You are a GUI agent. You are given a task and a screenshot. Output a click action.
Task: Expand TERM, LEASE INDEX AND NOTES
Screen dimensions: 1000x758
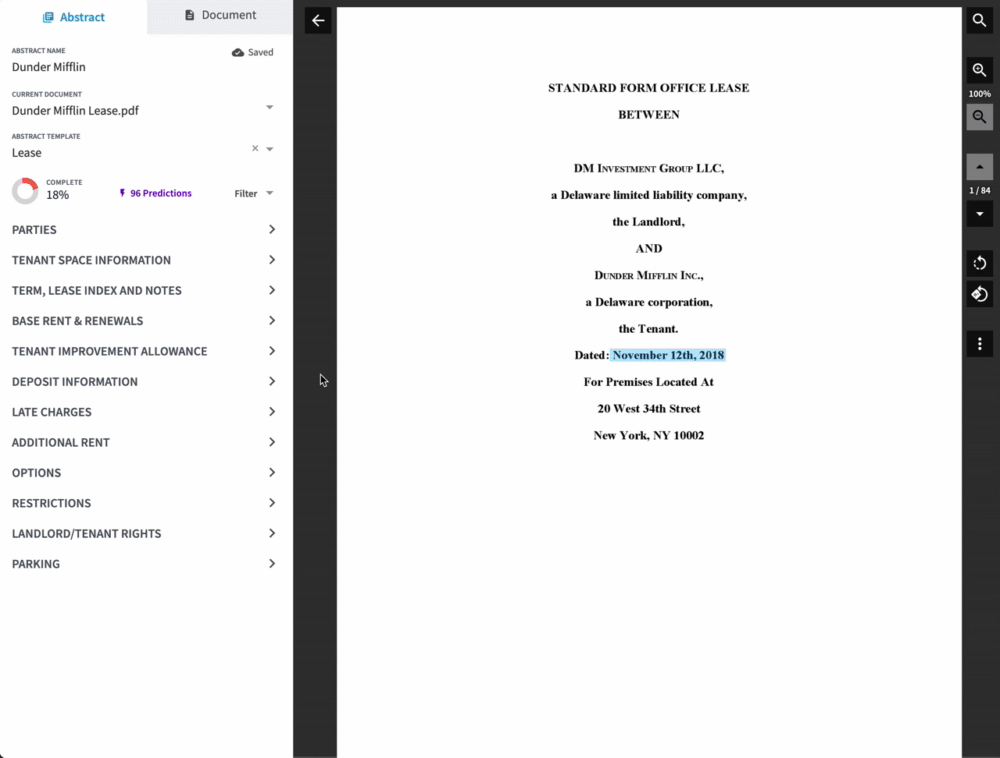(x=143, y=290)
